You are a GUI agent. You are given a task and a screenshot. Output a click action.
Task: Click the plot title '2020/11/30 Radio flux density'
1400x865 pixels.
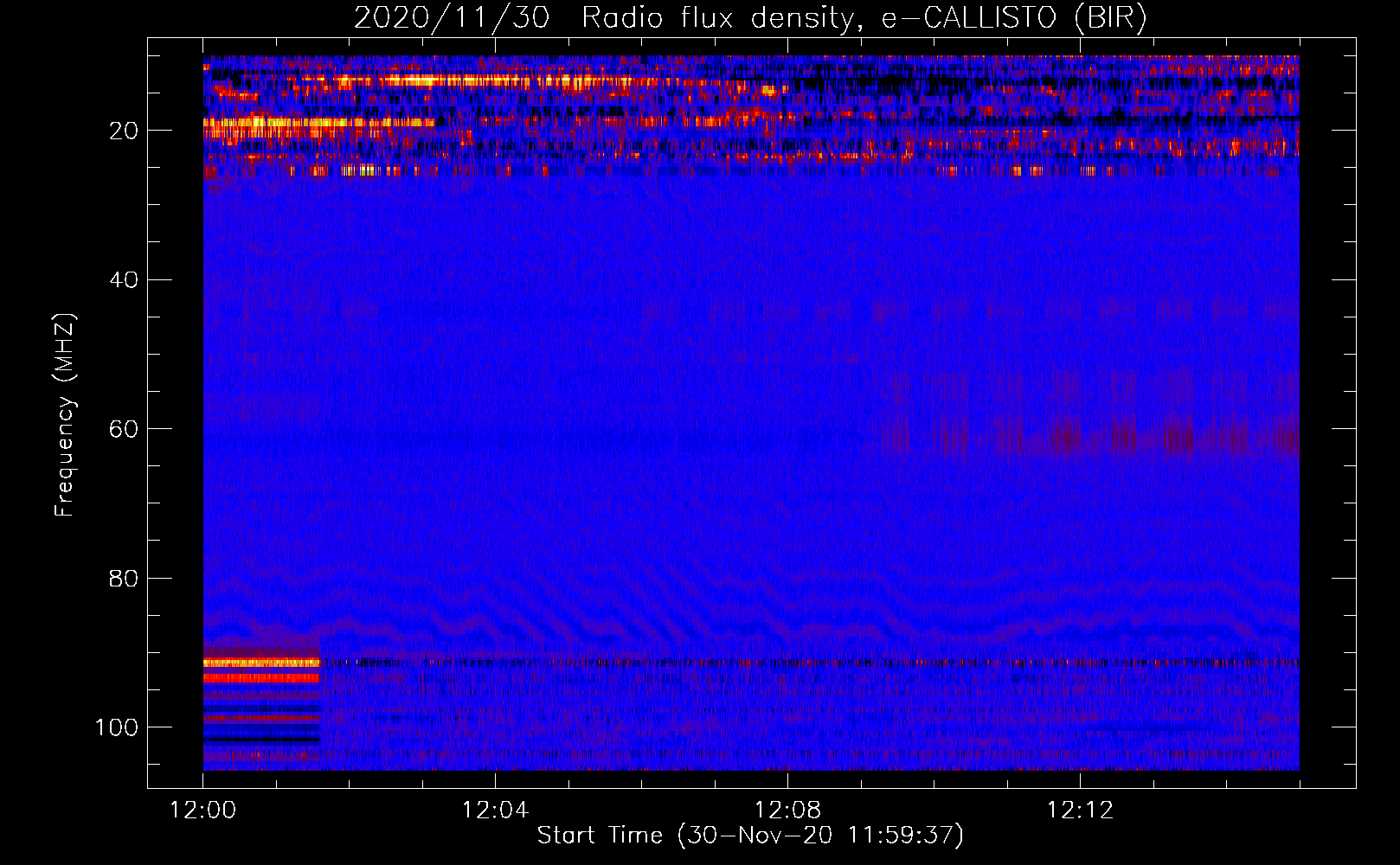pyautogui.click(x=750, y=18)
